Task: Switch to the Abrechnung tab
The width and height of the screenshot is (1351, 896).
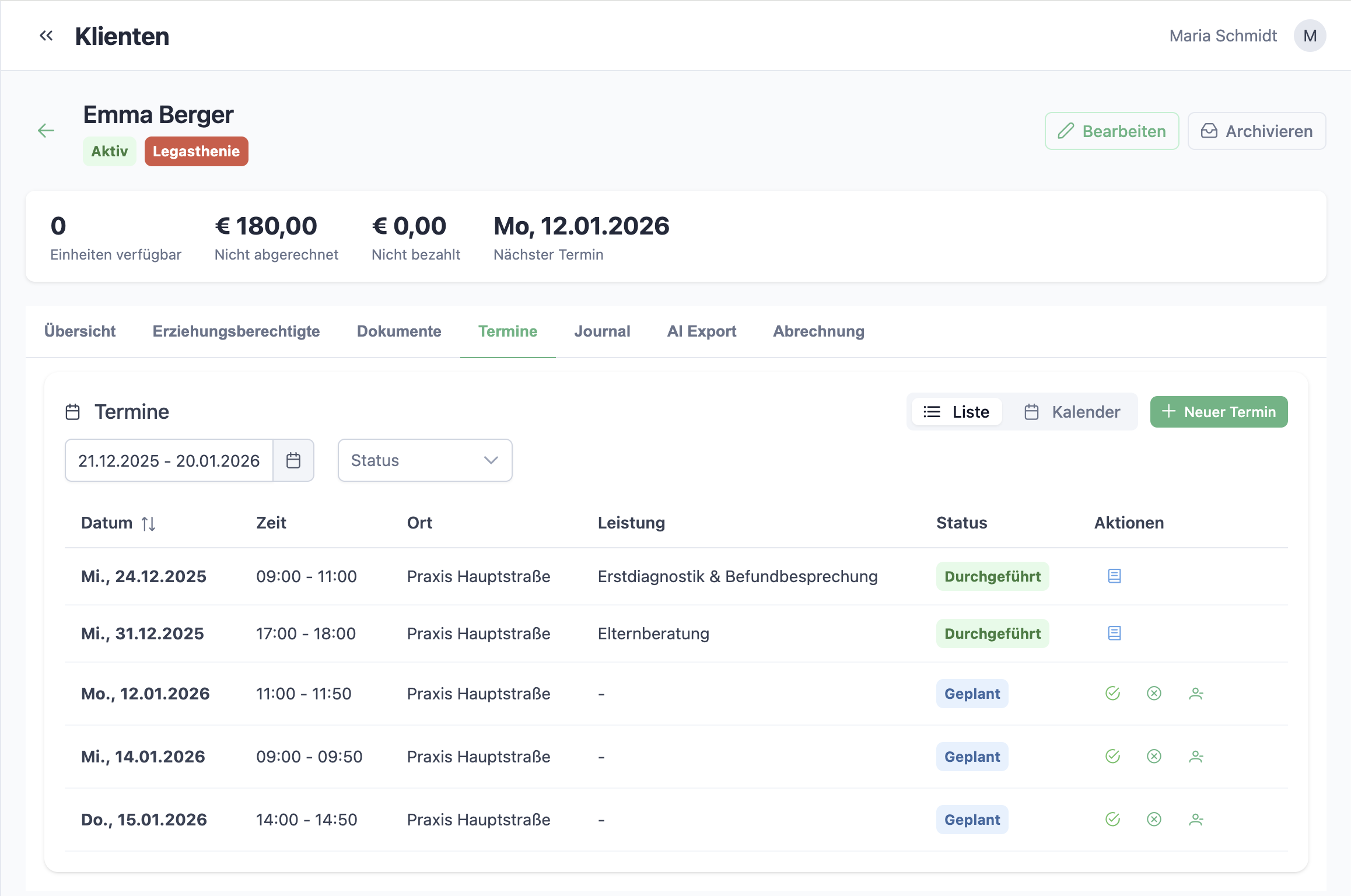Action: point(818,331)
